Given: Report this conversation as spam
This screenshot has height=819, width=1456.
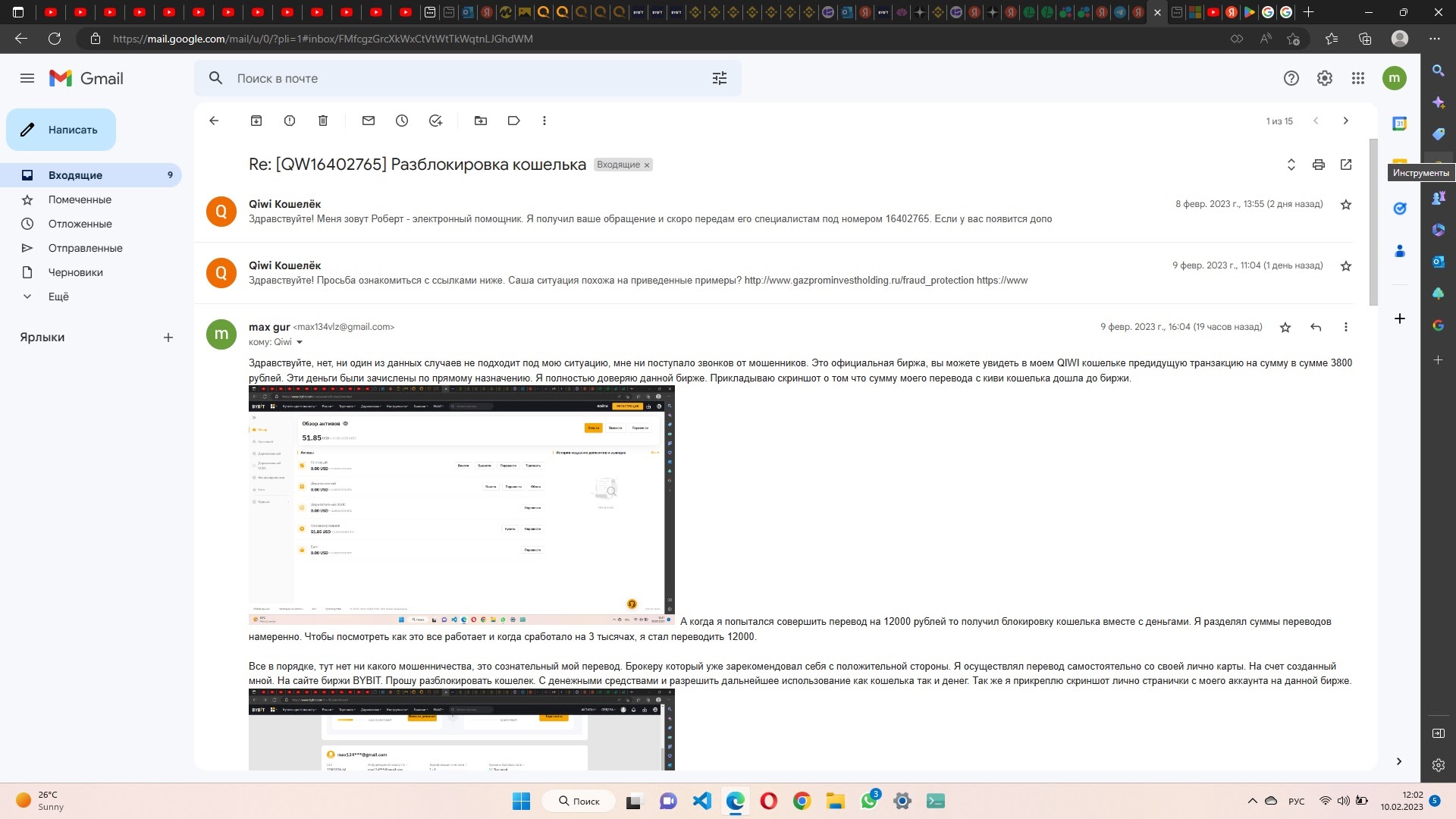Looking at the screenshot, I should (x=290, y=121).
